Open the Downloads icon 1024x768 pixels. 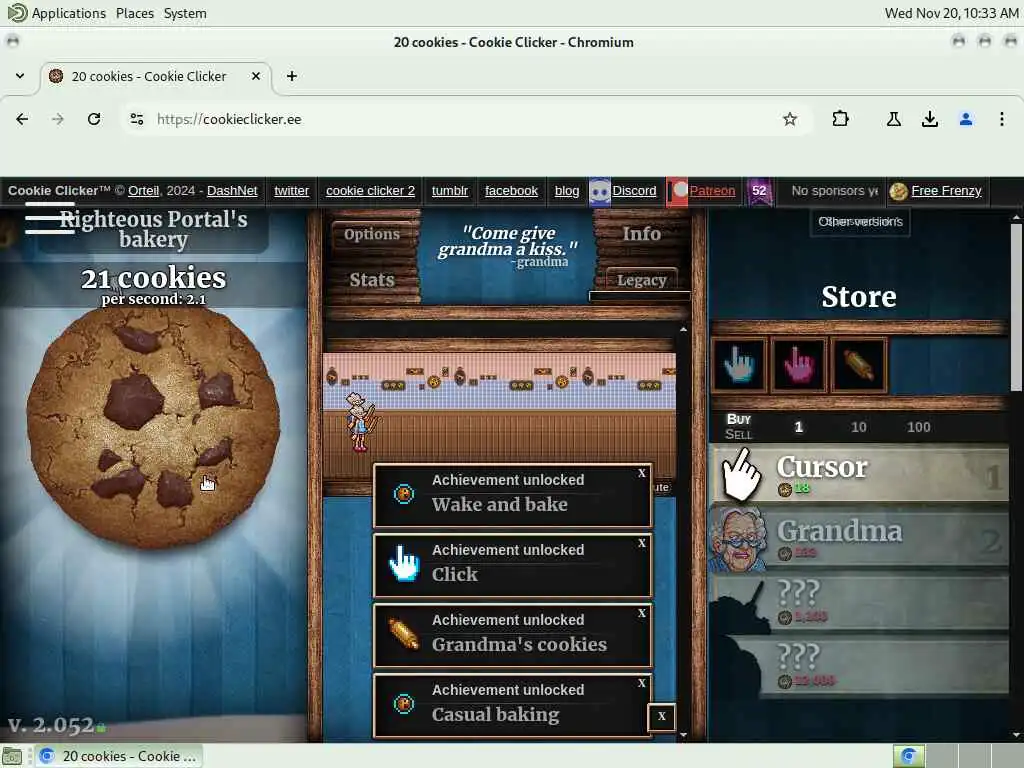pyautogui.click(x=930, y=119)
